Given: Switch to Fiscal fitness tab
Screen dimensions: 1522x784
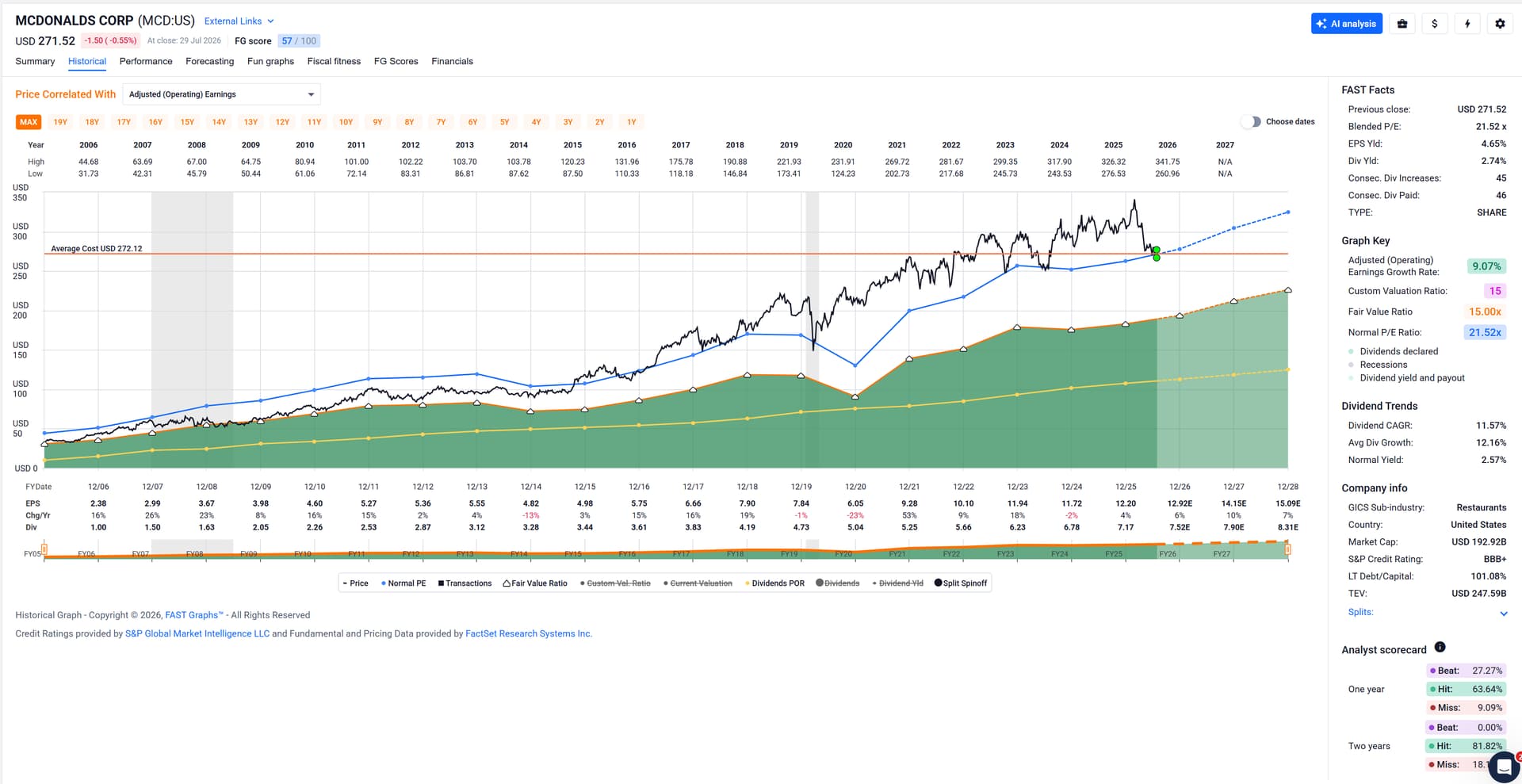Looking at the screenshot, I should [334, 61].
